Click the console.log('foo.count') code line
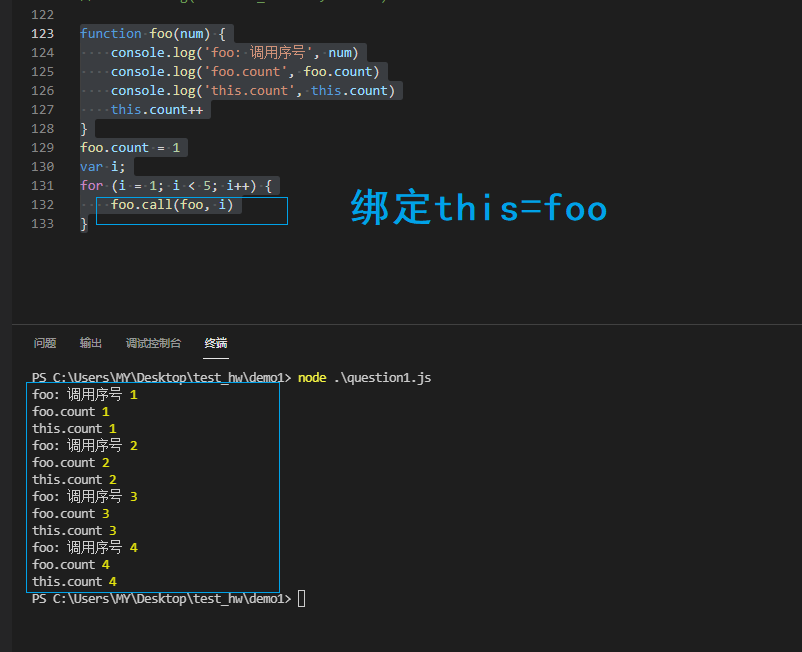 [245, 72]
